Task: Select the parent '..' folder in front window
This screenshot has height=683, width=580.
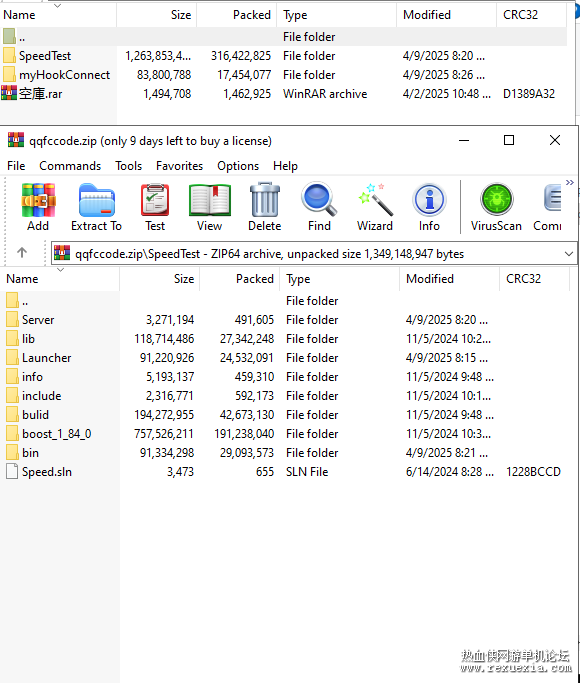Action: click(x=12, y=301)
